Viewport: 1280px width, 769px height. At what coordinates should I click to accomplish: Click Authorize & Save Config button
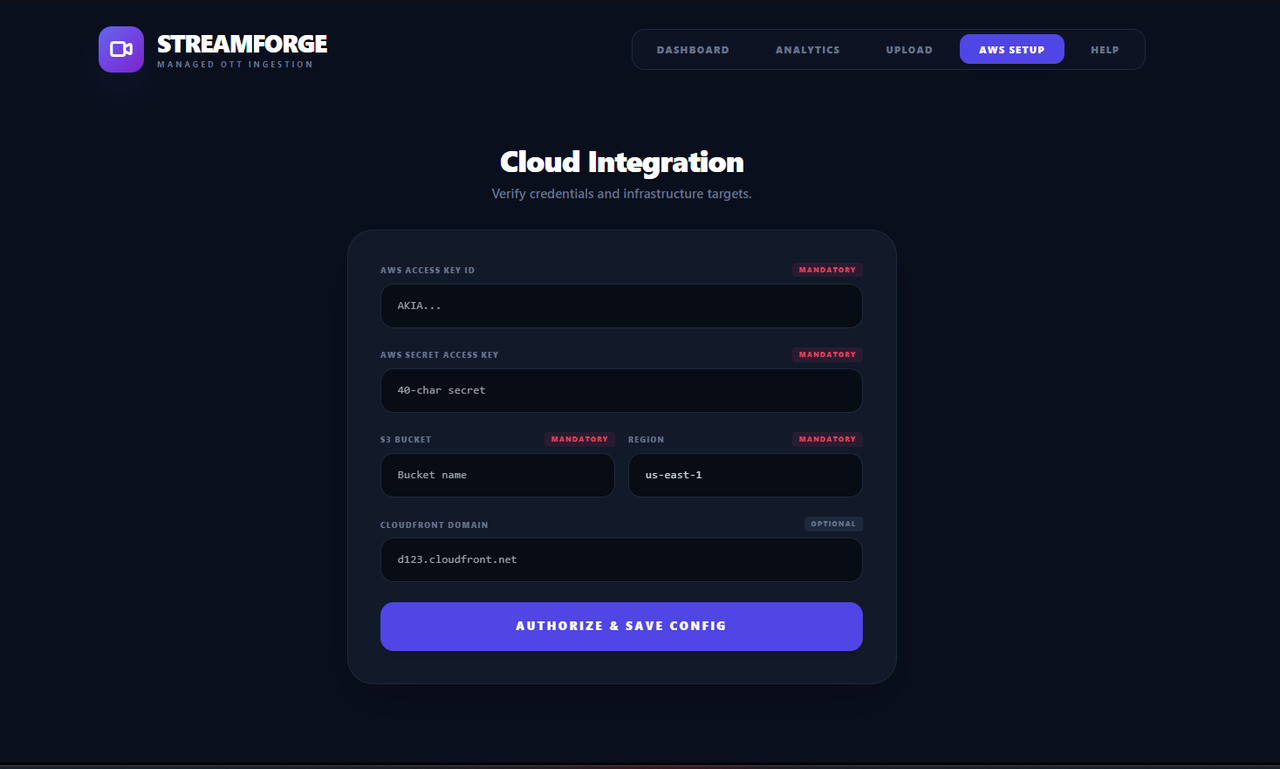(x=621, y=627)
